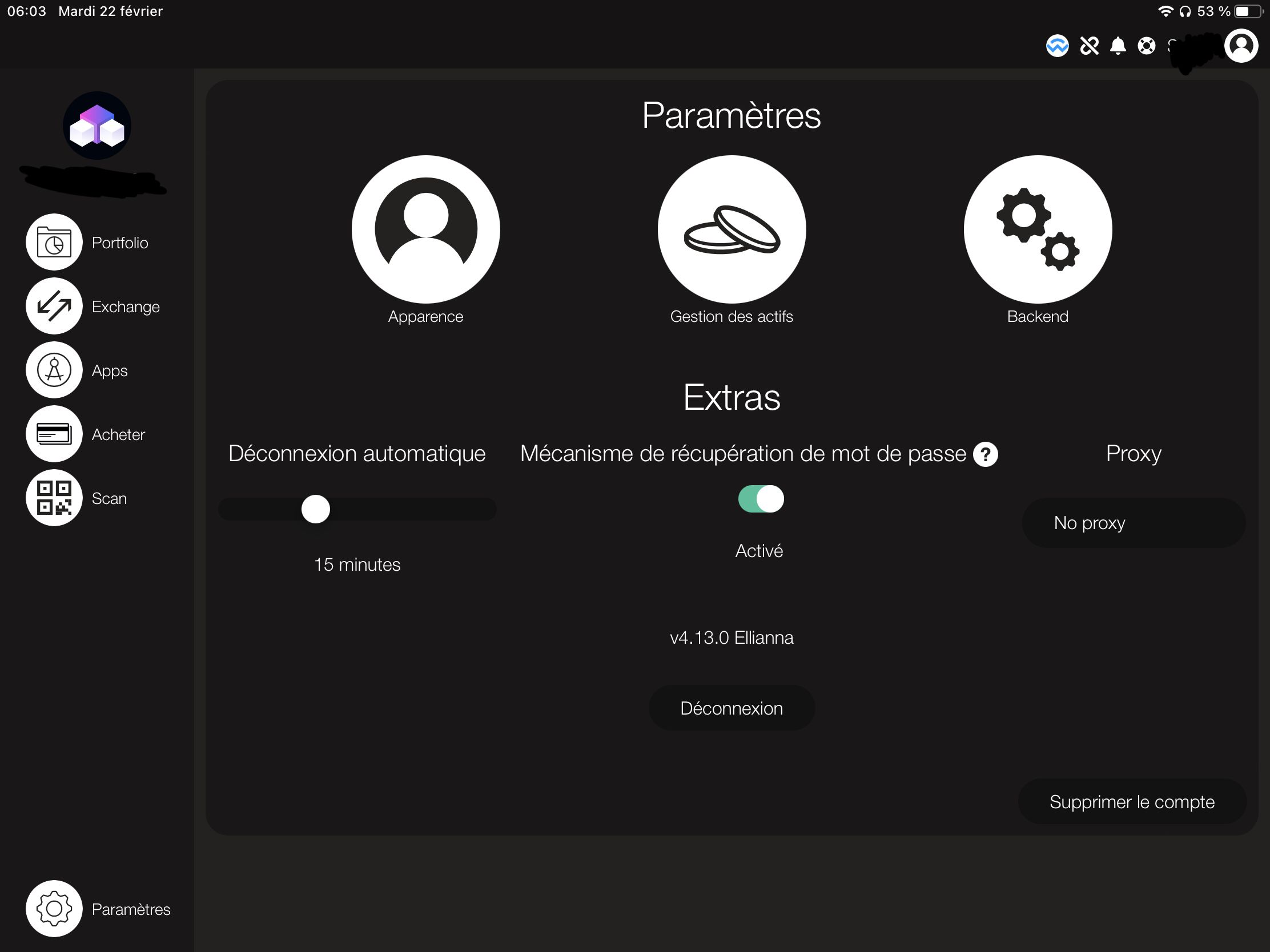Open Exchange from the sidebar

pyautogui.click(x=54, y=306)
